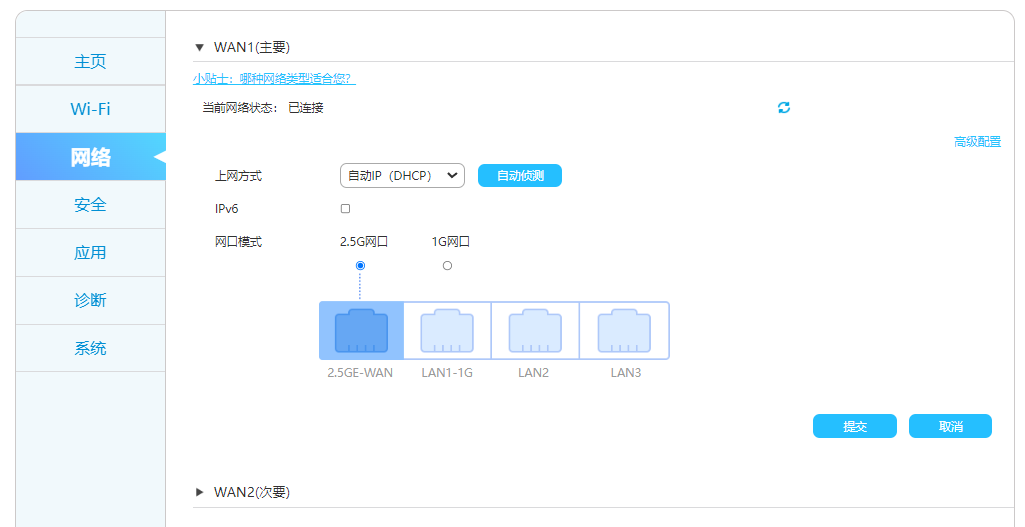Select the 1G网口 radio button
Viewport: 1025px width, 527px height.
tap(447, 265)
